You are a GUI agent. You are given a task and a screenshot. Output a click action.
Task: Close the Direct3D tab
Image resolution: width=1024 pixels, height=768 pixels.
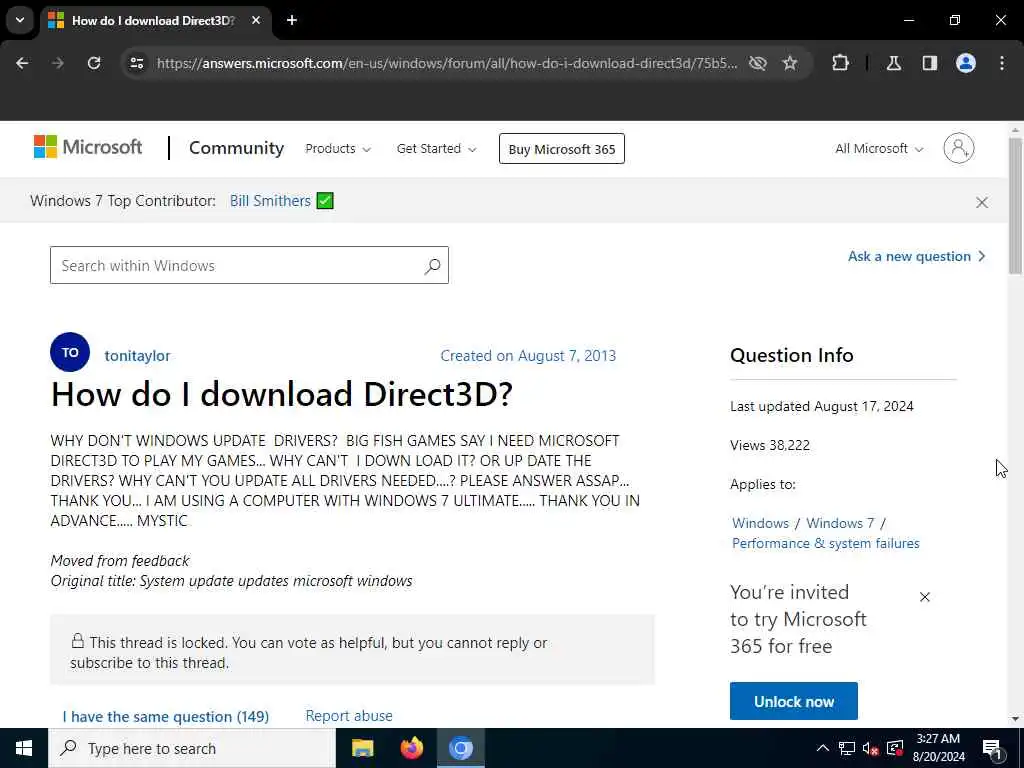pos(256,20)
